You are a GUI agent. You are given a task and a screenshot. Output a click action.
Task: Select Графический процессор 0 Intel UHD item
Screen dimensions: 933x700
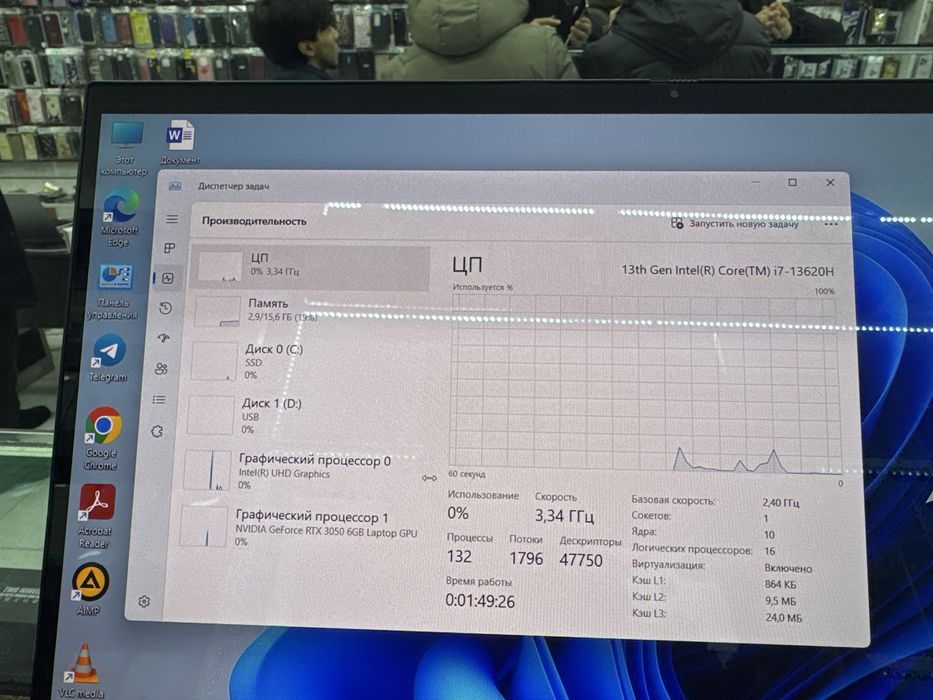tap(302, 471)
